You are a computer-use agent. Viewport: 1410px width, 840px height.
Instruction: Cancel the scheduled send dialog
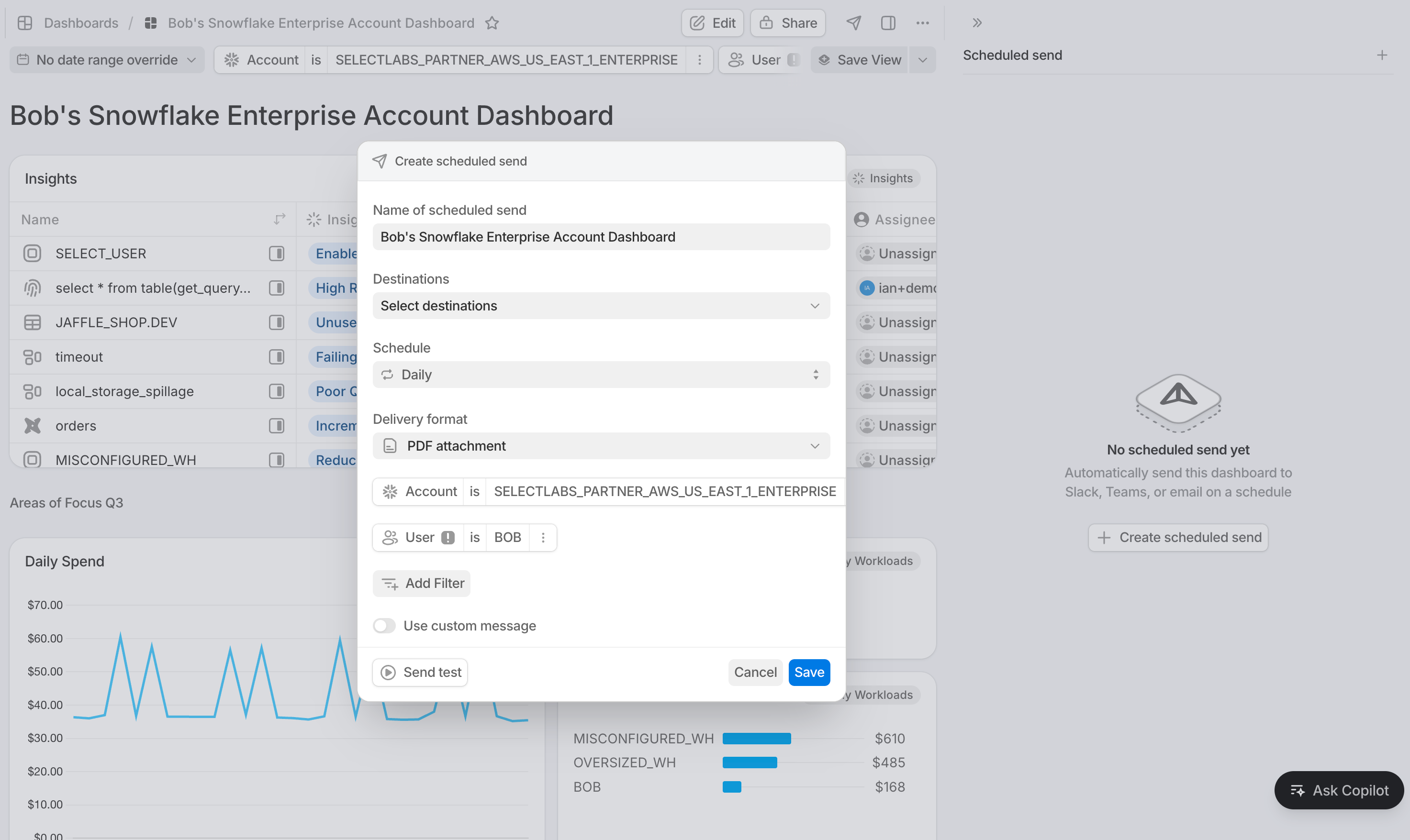[755, 672]
